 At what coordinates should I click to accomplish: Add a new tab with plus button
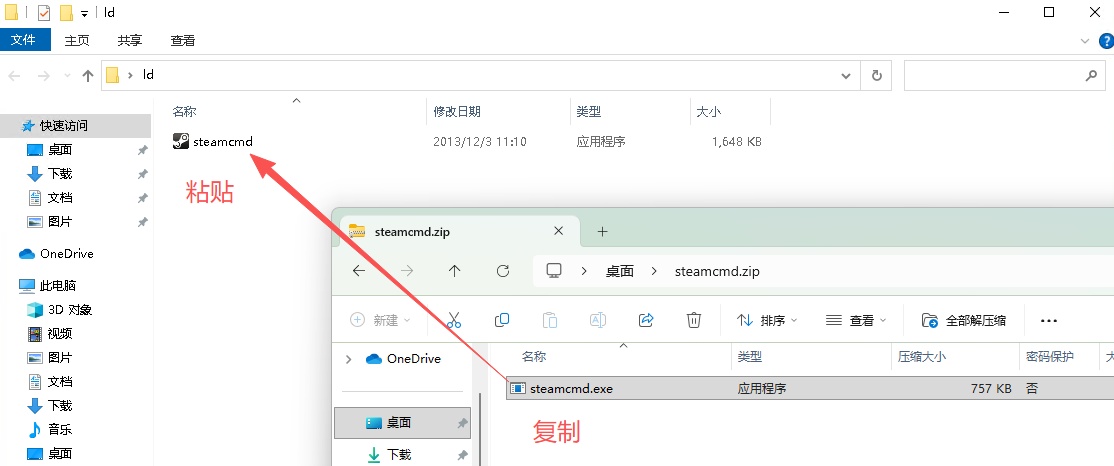[x=602, y=231]
